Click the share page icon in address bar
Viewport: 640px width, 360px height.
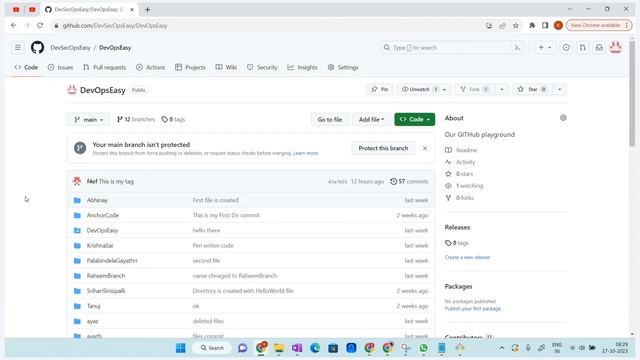(502, 25)
